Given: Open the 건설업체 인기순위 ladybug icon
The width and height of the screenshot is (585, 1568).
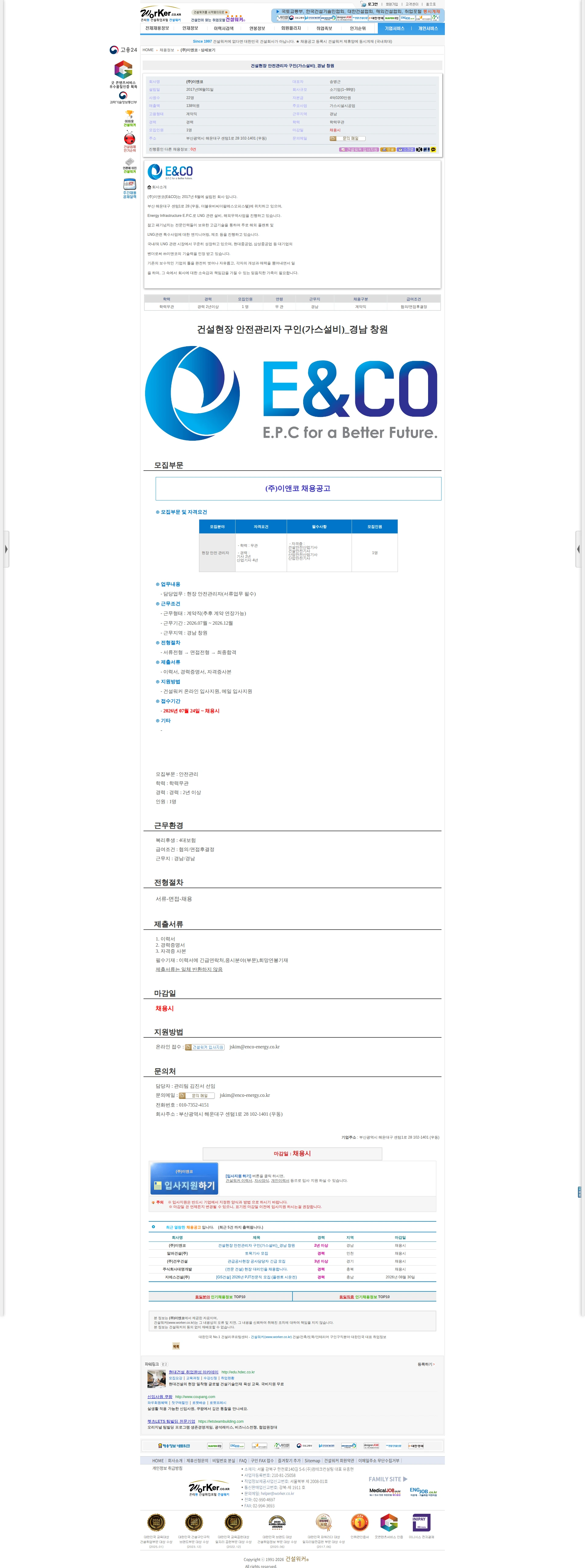Looking at the screenshot, I should click(130, 142).
